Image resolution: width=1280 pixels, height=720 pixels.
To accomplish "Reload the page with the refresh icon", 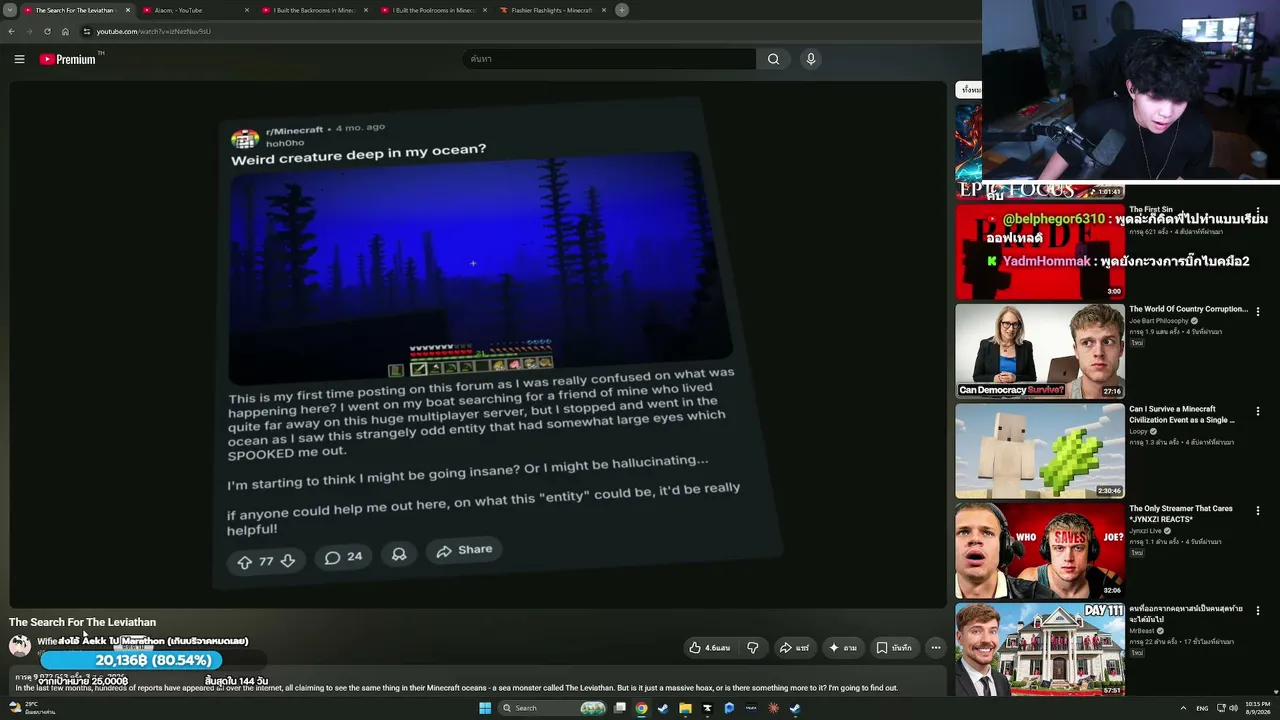I will point(47,31).
